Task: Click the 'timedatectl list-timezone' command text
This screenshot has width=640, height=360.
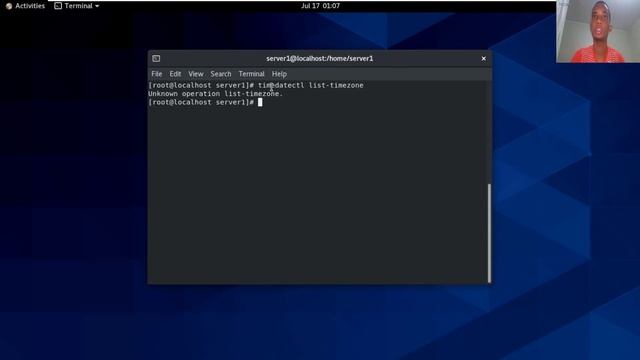Action: (311, 85)
